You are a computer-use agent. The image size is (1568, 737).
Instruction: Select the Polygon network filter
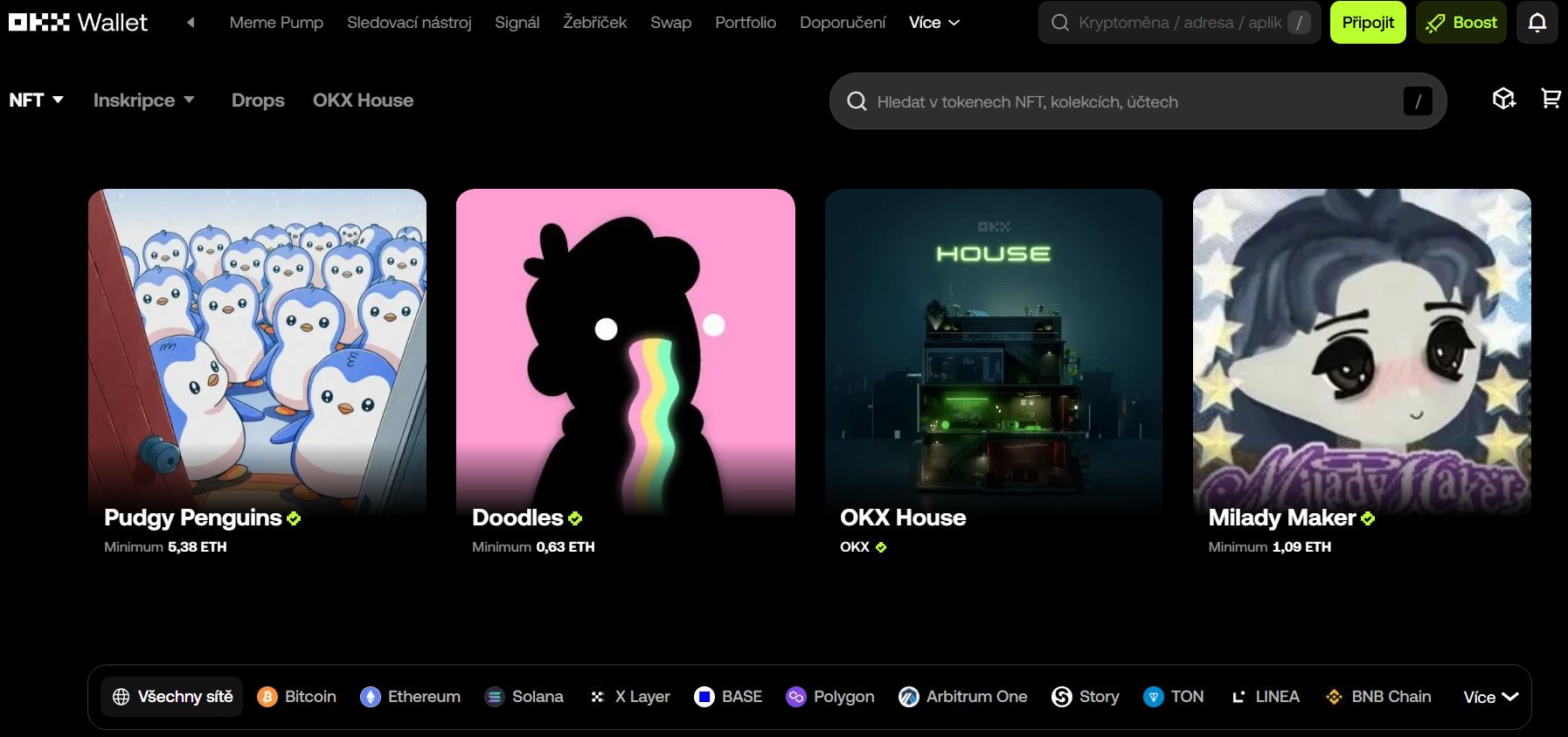tap(830, 697)
